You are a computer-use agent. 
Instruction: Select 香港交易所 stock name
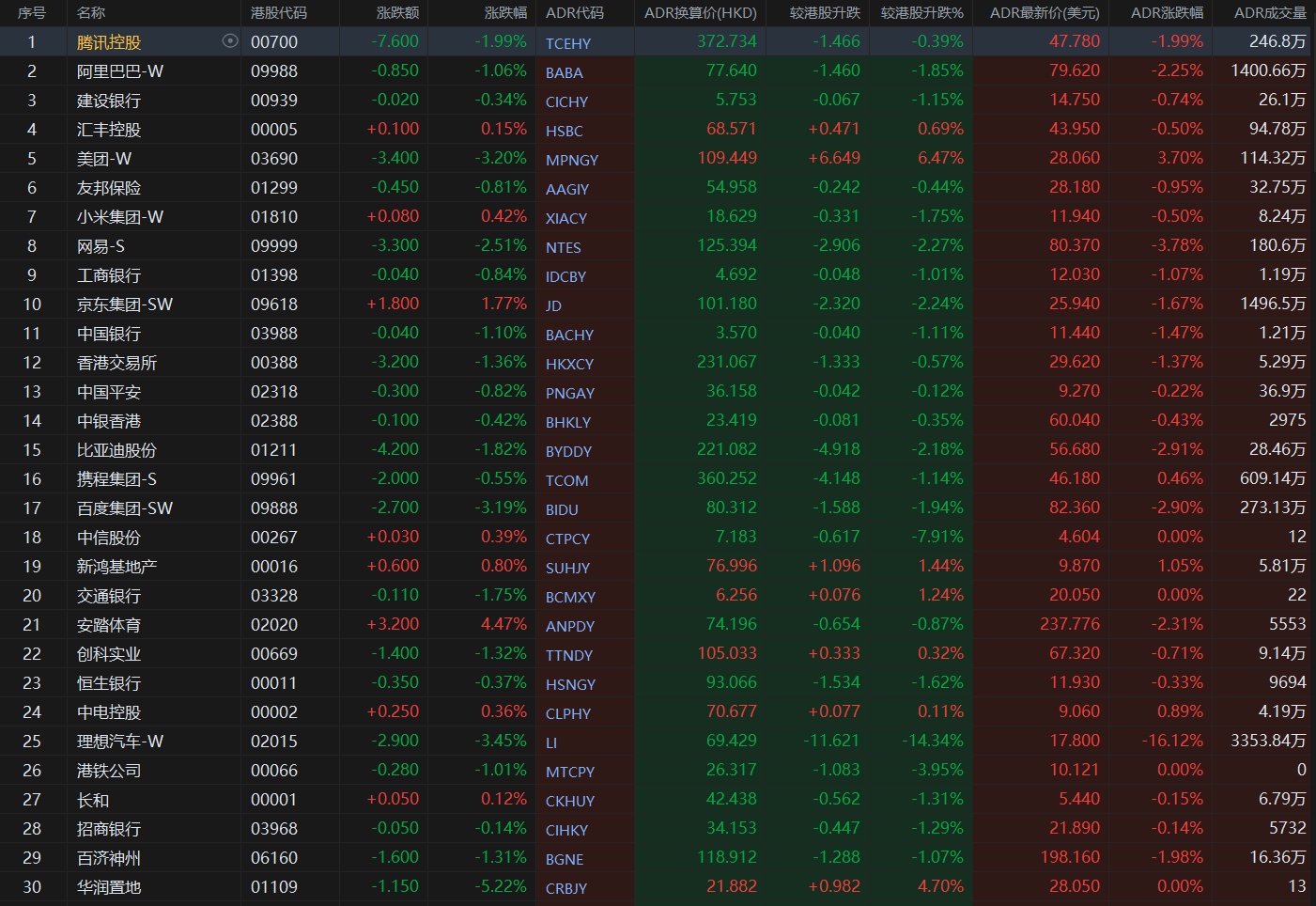(x=116, y=363)
